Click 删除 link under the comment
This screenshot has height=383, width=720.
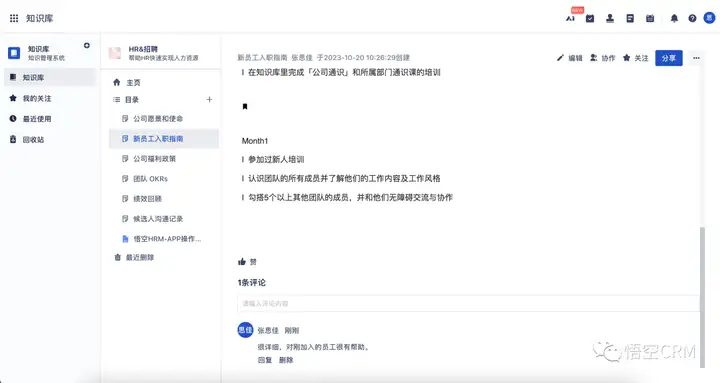click(x=286, y=360)
